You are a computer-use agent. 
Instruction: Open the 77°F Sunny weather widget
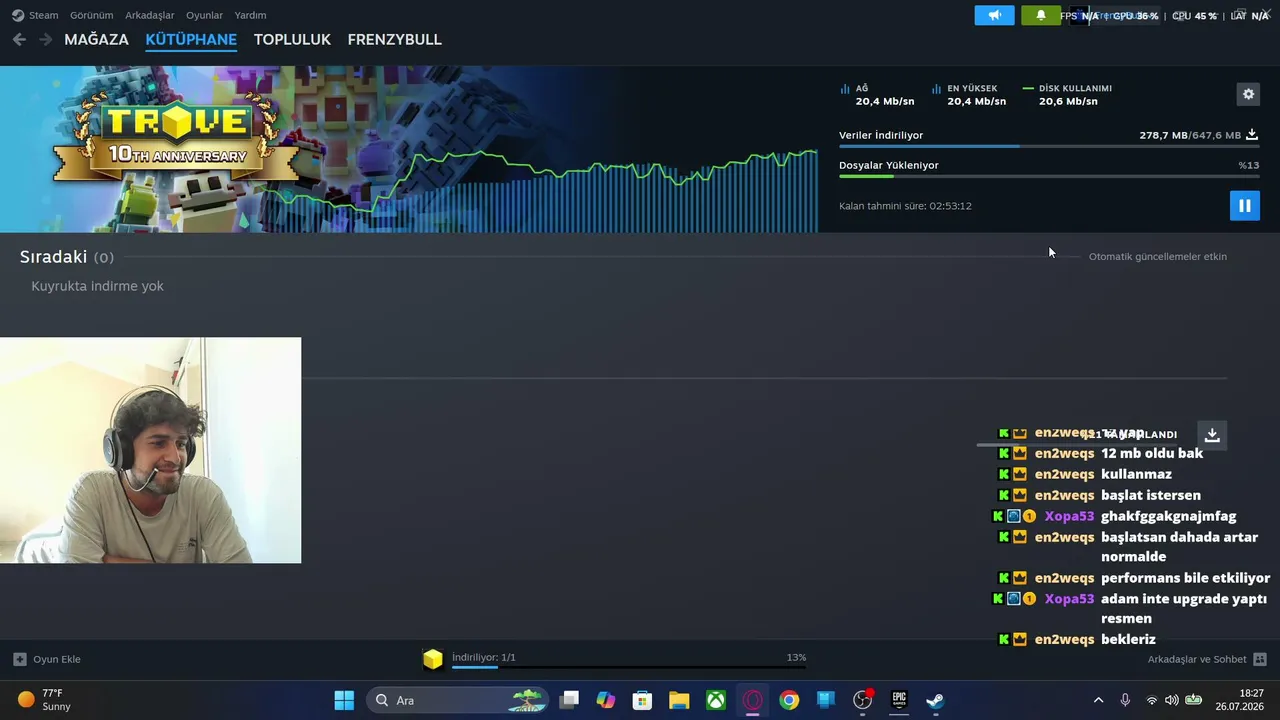(44, 700)
